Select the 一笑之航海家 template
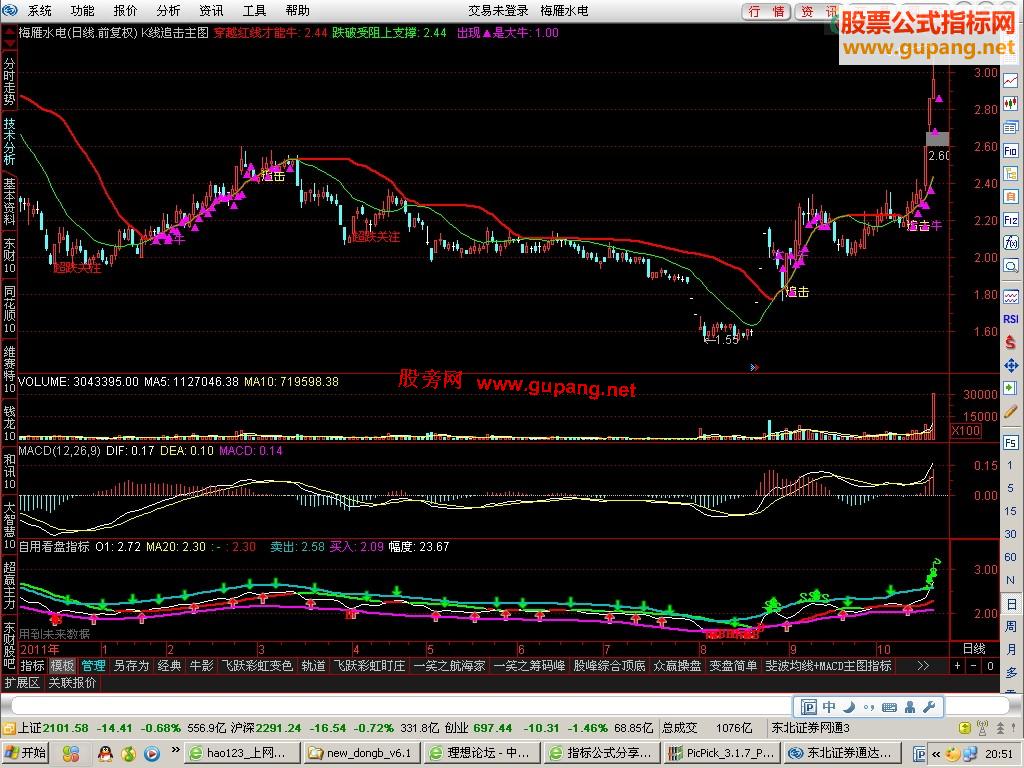This screenshot has width=1024, height=768. [x=450, y=665]
